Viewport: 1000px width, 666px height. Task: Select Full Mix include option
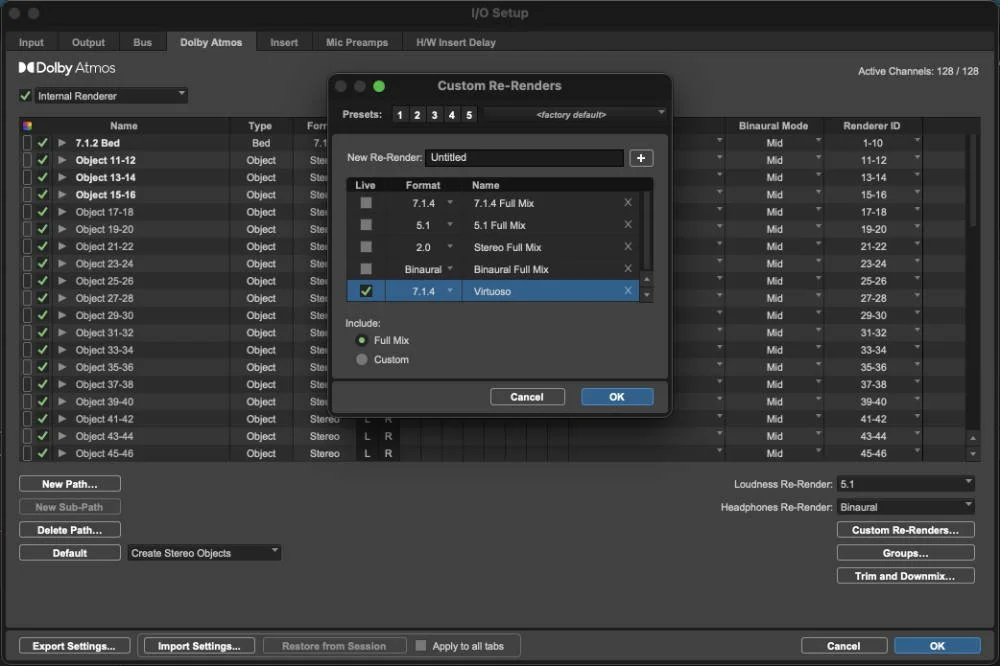click(362, 340)
